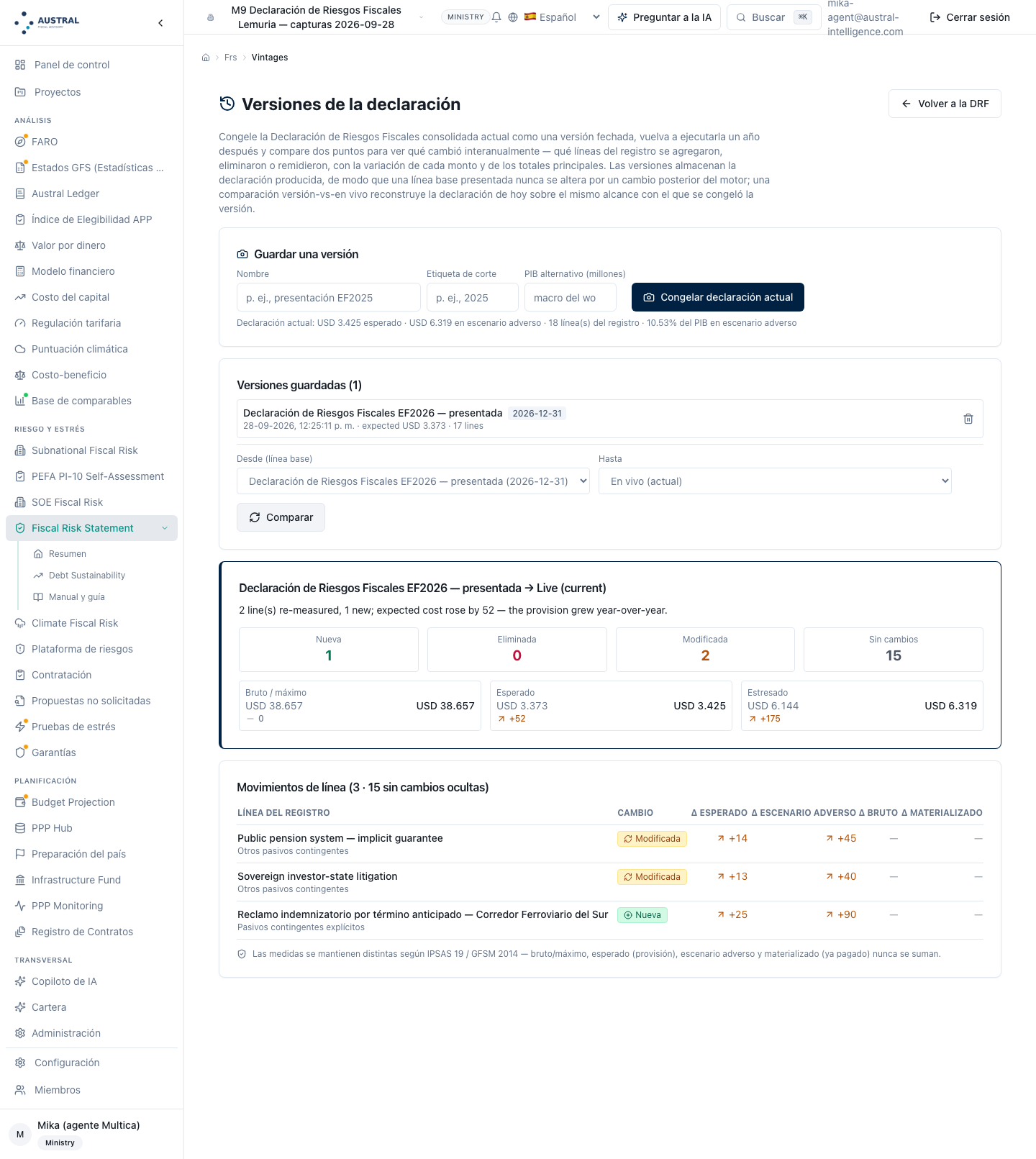Open the project selector dropdown chevron
The image size is (1036, 1159).
[421, 17]
